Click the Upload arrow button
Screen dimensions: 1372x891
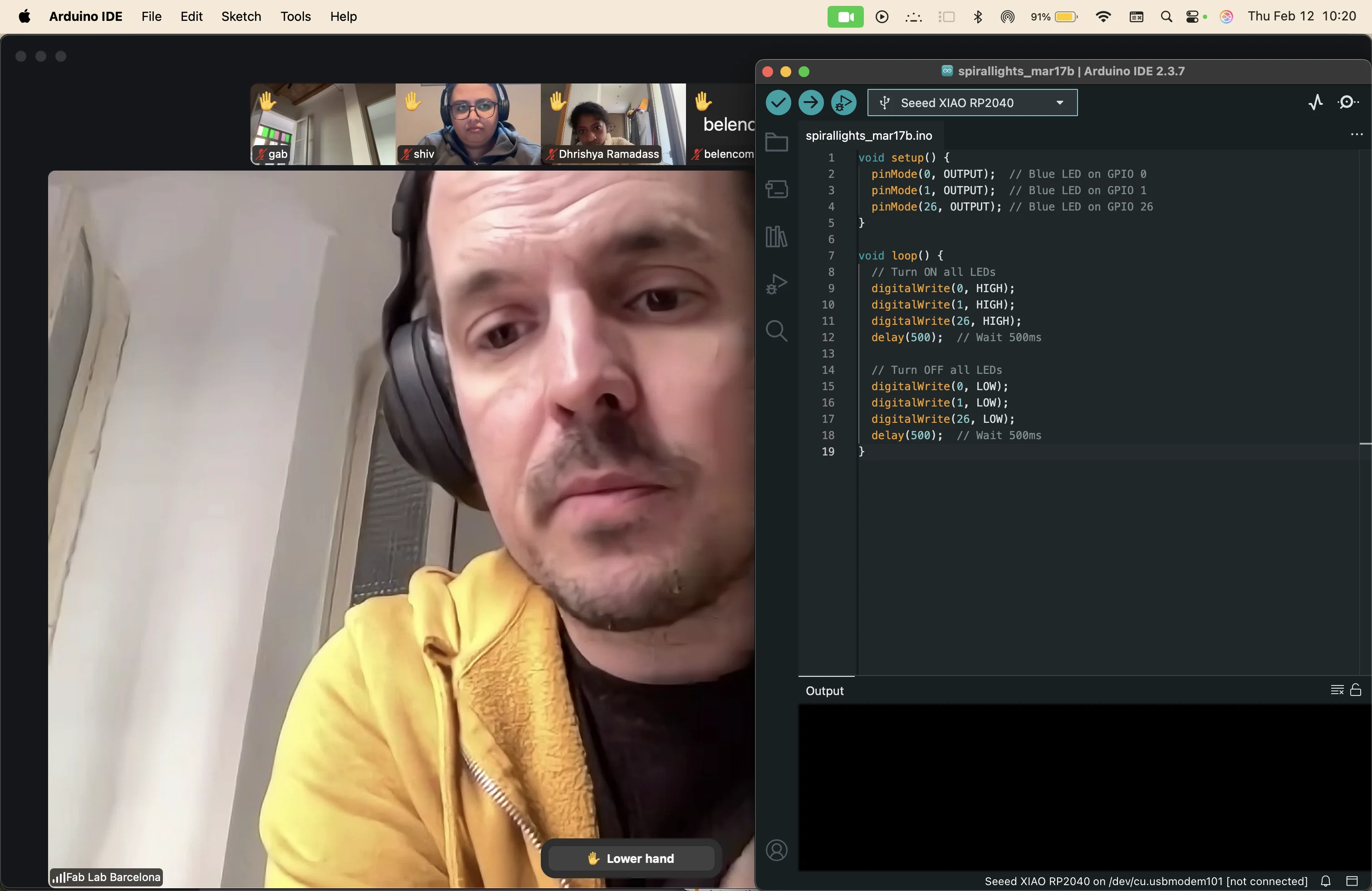coord(810,103)
